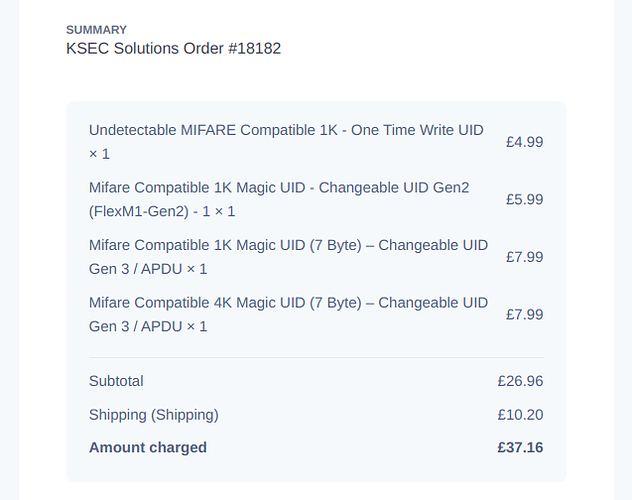Select the FlexM1-Gen2 Magic UID item
This screenshot has width=632, height=500.
point(279,199)
